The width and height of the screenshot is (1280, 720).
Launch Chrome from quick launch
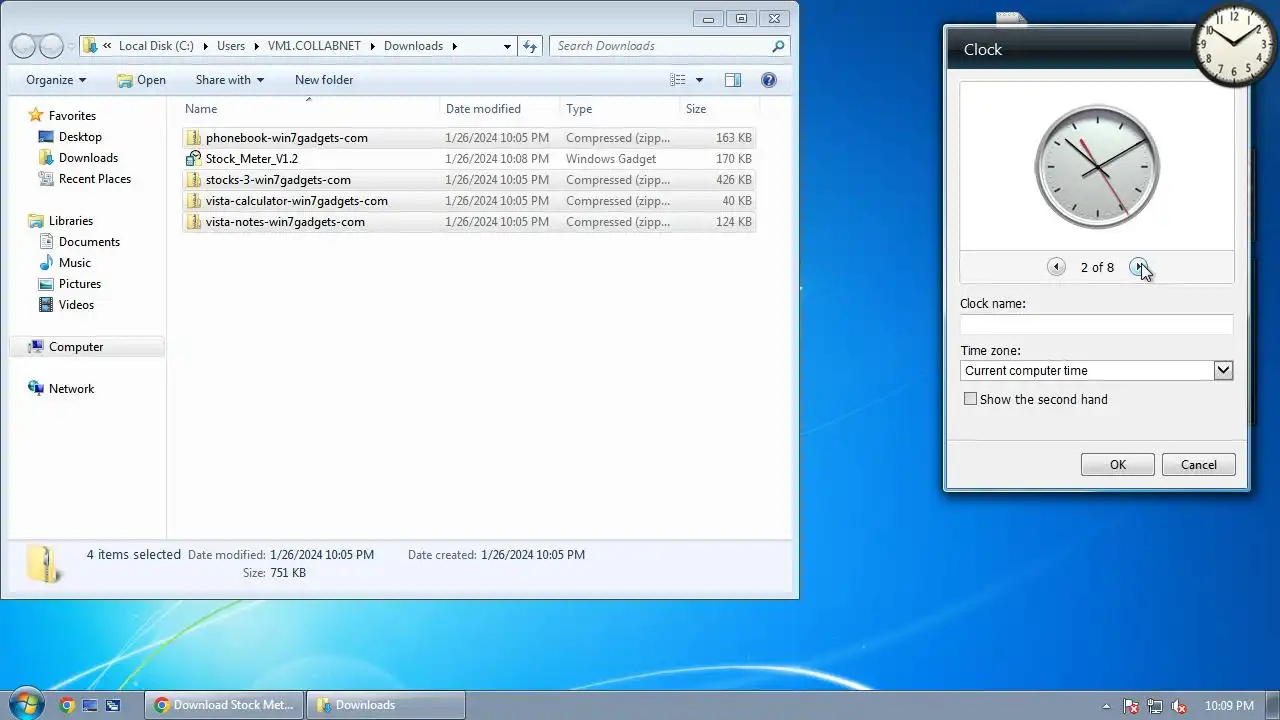point(67,705)
